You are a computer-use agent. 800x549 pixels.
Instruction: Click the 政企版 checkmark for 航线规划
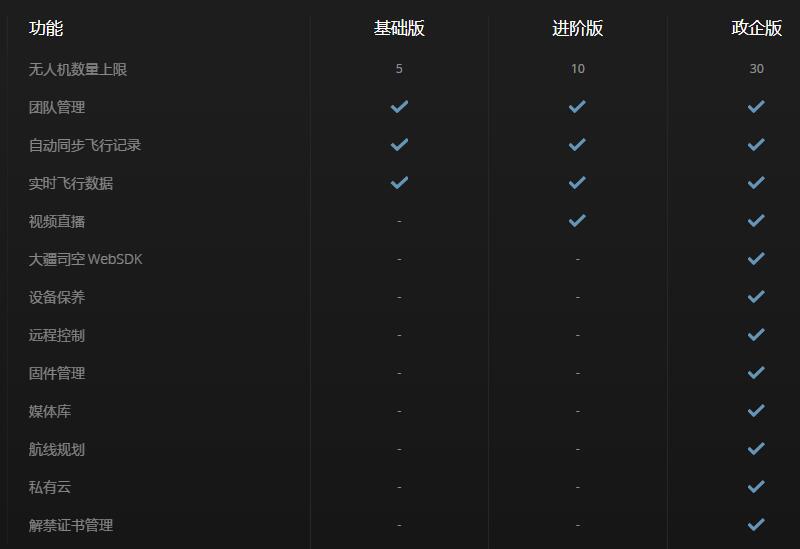coord(756,449)
